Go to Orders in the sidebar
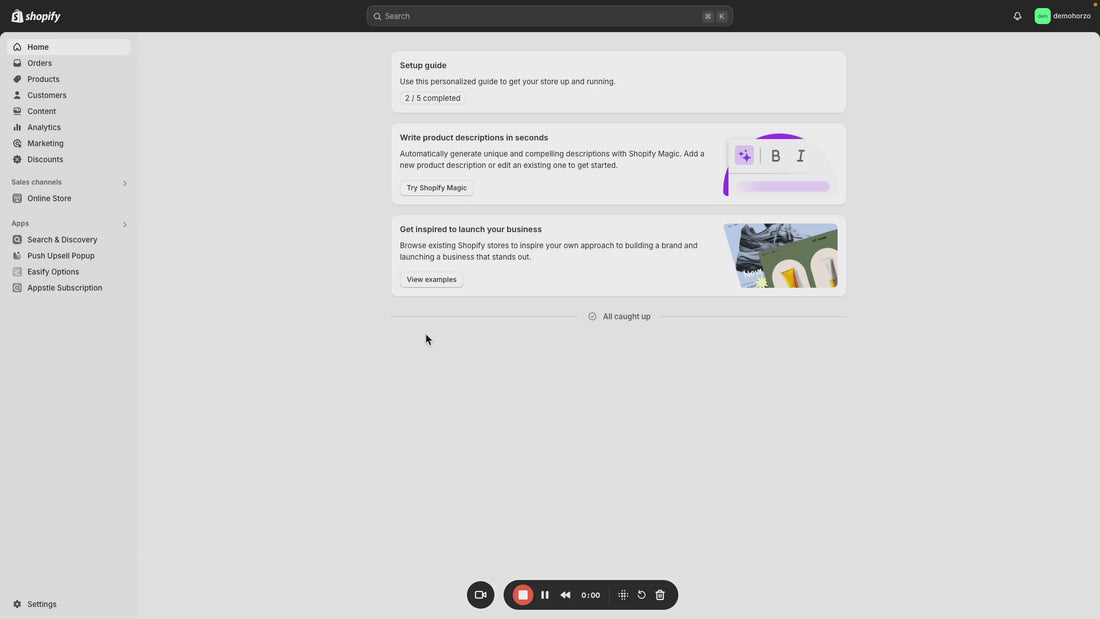 tap(39, 63)
